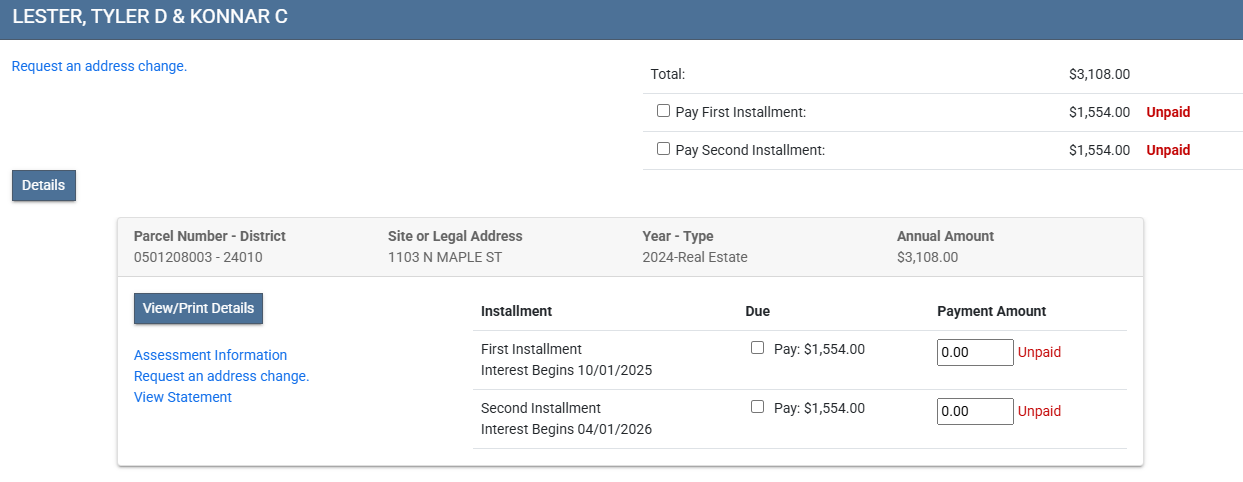This screenshot has width=1243, height=482.
Task: Check the Pay First Installment box in summary
Action: click(663, 111)
